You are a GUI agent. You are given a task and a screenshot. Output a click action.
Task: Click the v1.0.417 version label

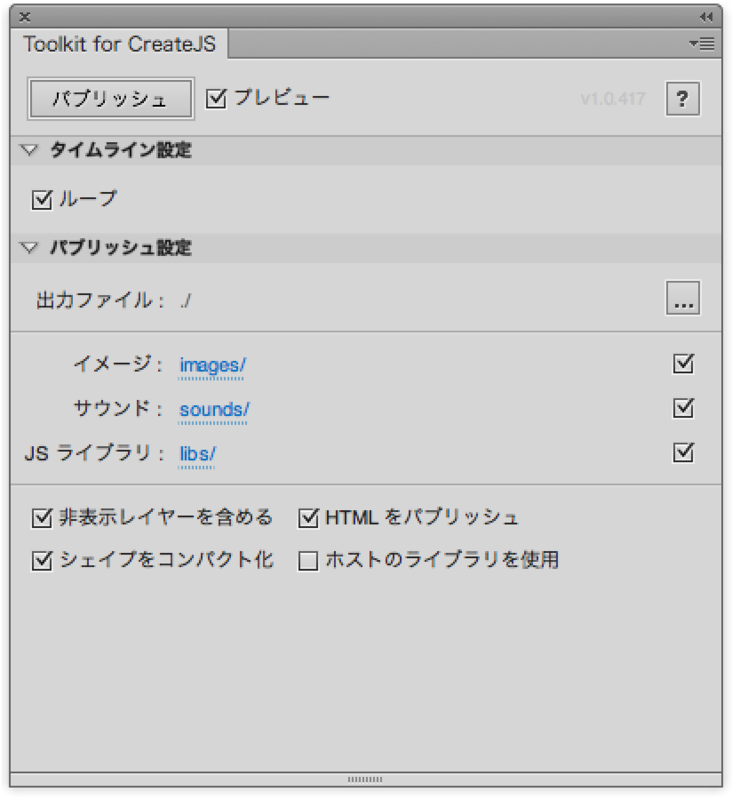pos(613,98)
